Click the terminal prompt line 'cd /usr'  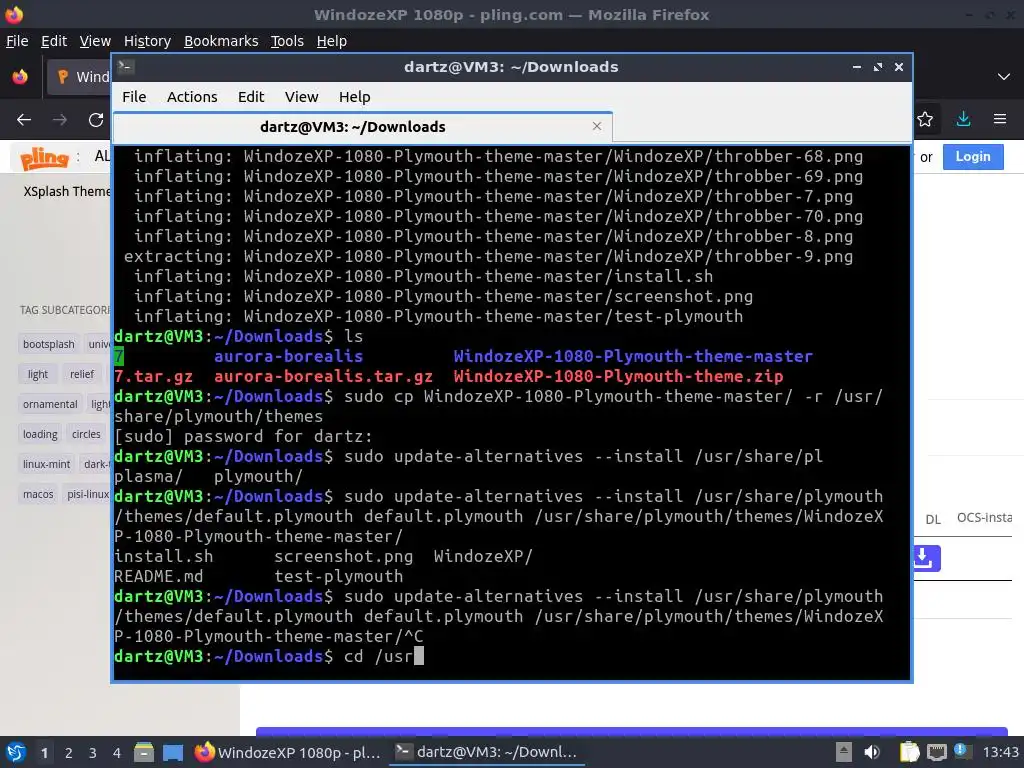click(268, 656)
